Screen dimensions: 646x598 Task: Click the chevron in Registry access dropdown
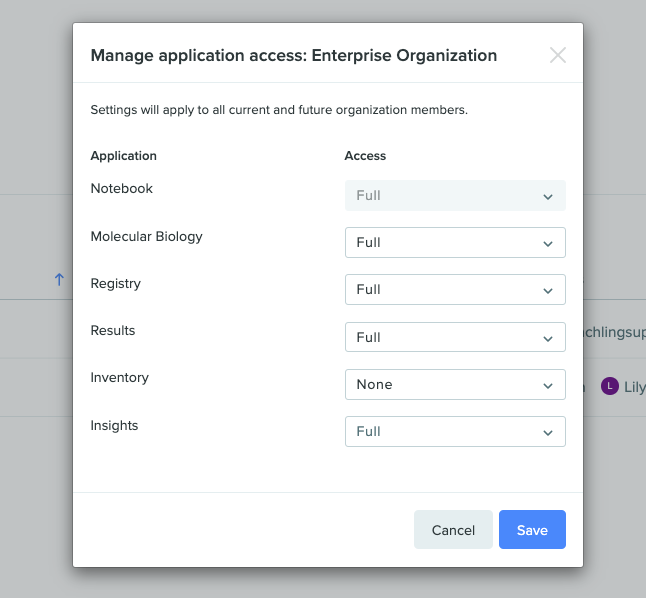548,291
